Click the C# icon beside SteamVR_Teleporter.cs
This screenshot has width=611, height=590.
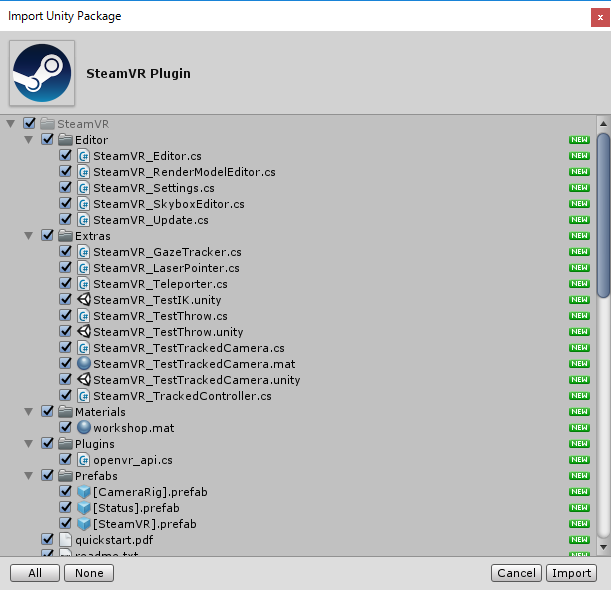coord(83,284)
